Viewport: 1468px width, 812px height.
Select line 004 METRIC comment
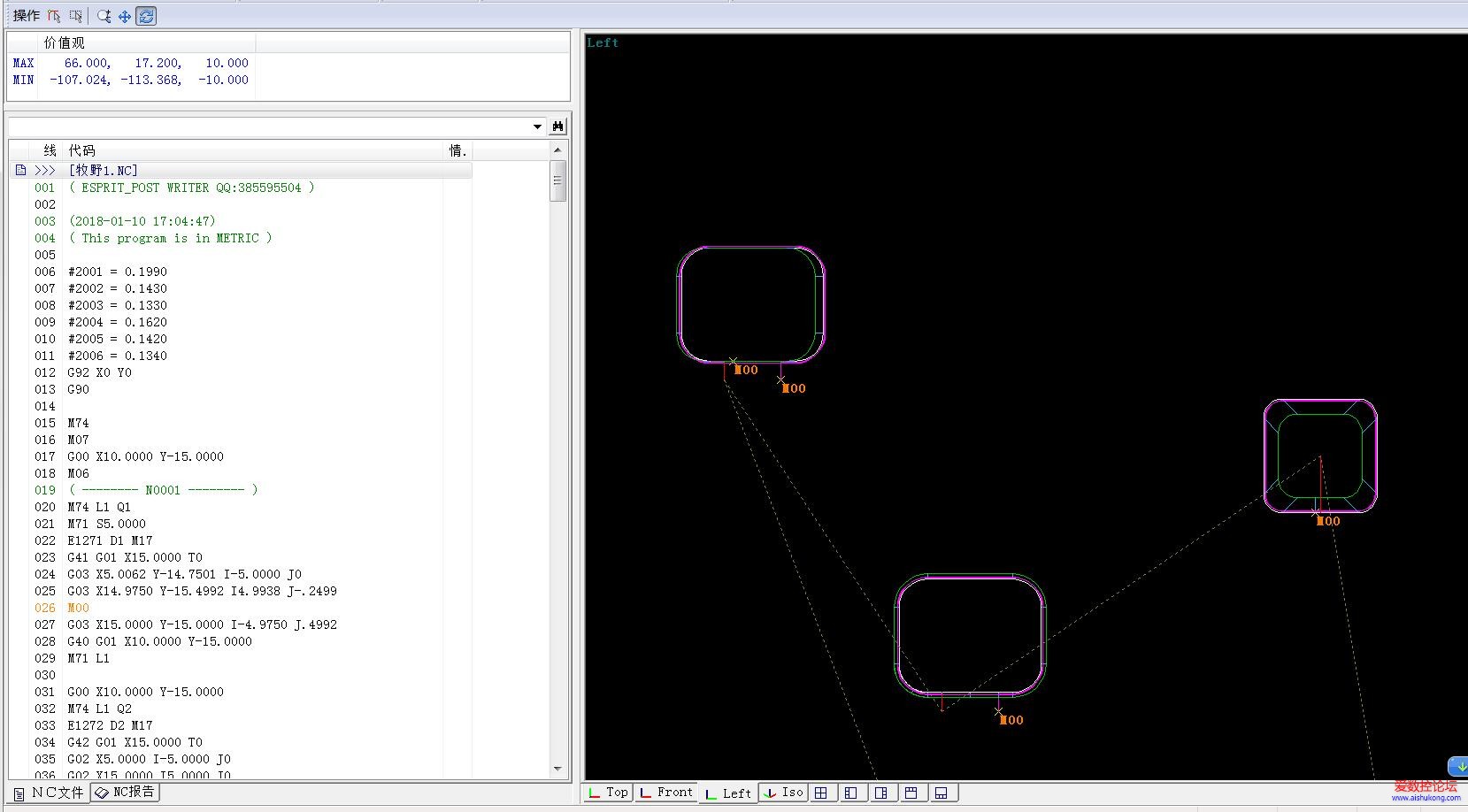[241, 238]
